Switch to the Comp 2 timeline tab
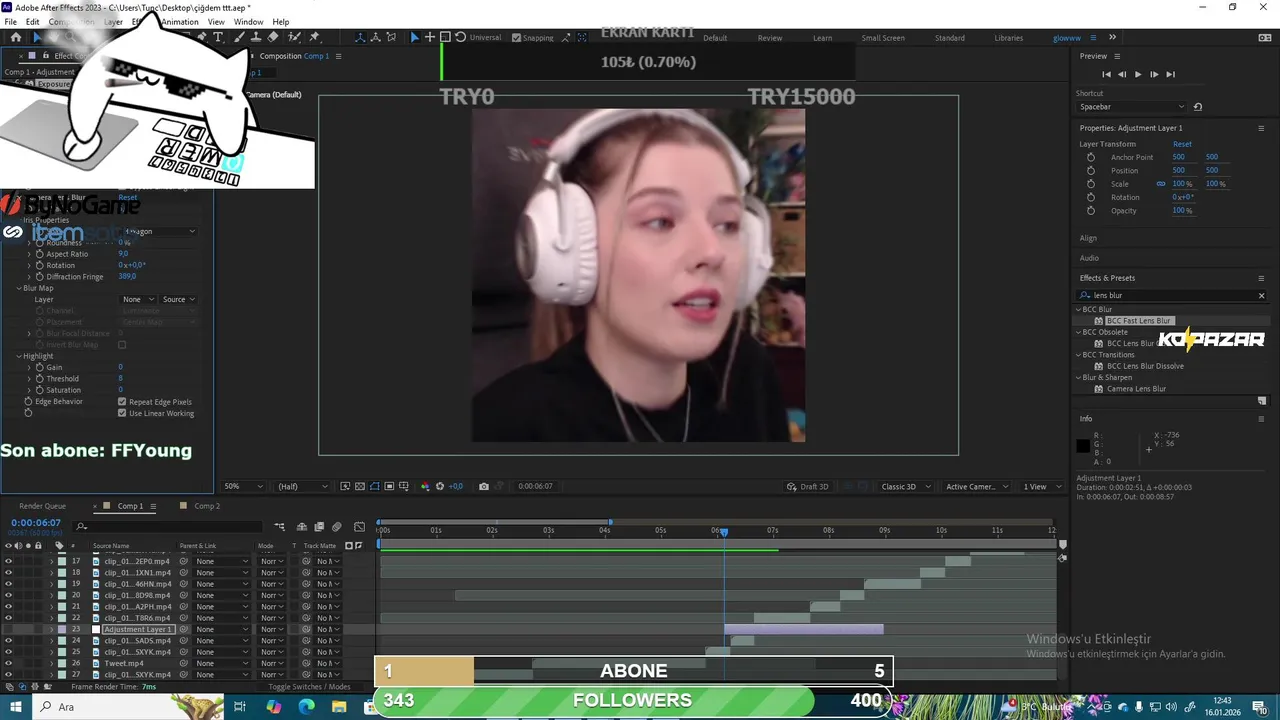This screenshot has width=1280, height=720. [207, 506]
